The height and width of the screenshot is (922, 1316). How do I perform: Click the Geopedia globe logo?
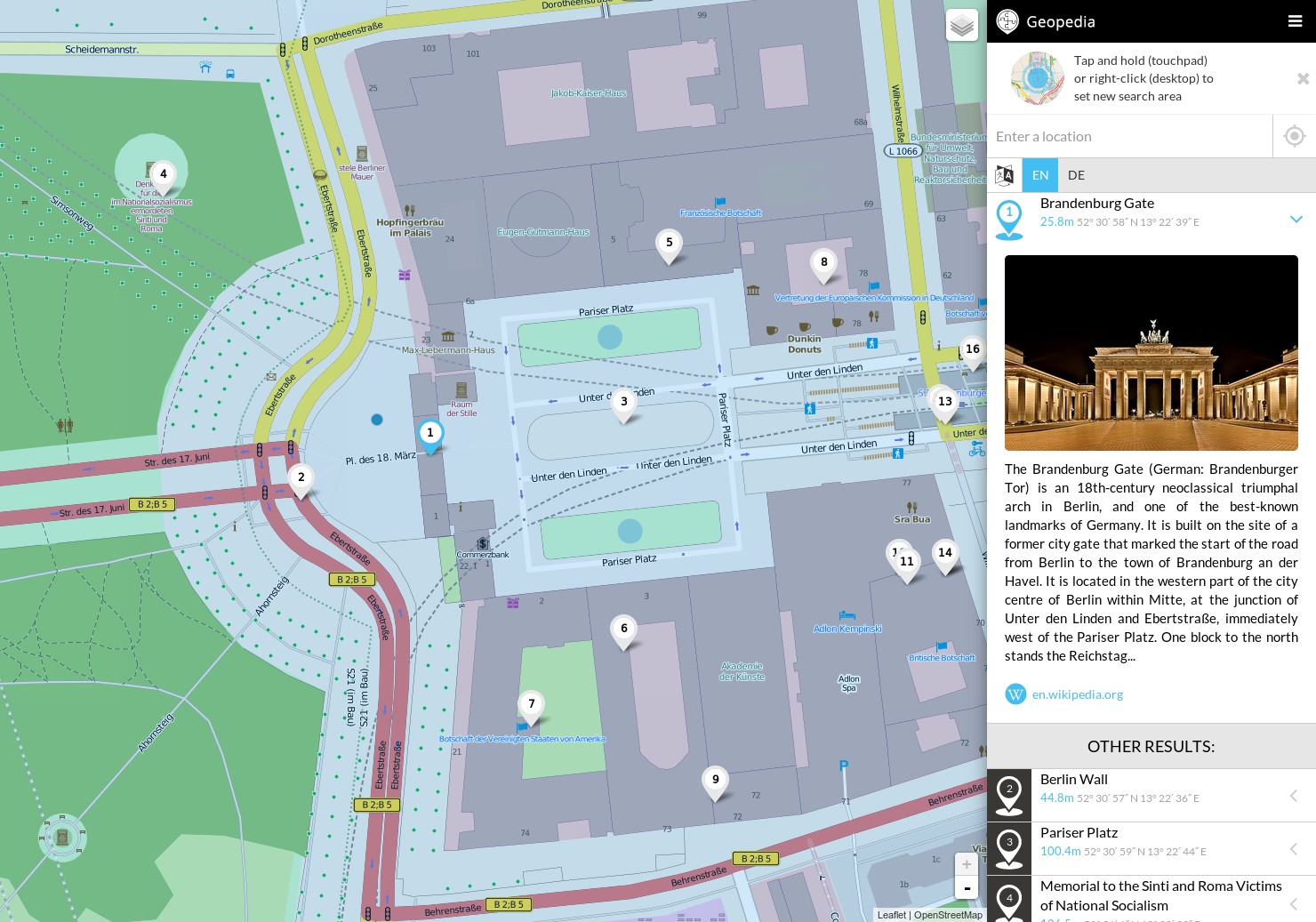pos(1007,21)
